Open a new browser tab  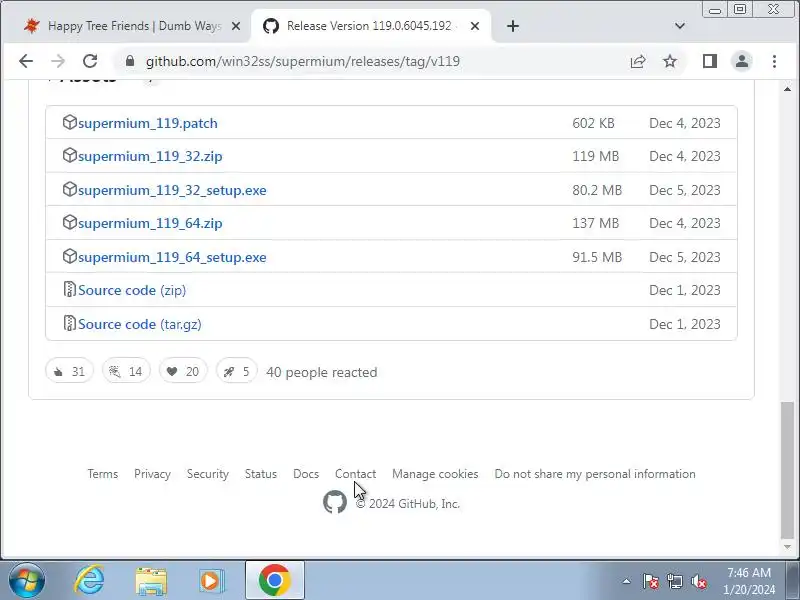click(x=513, y=26)
